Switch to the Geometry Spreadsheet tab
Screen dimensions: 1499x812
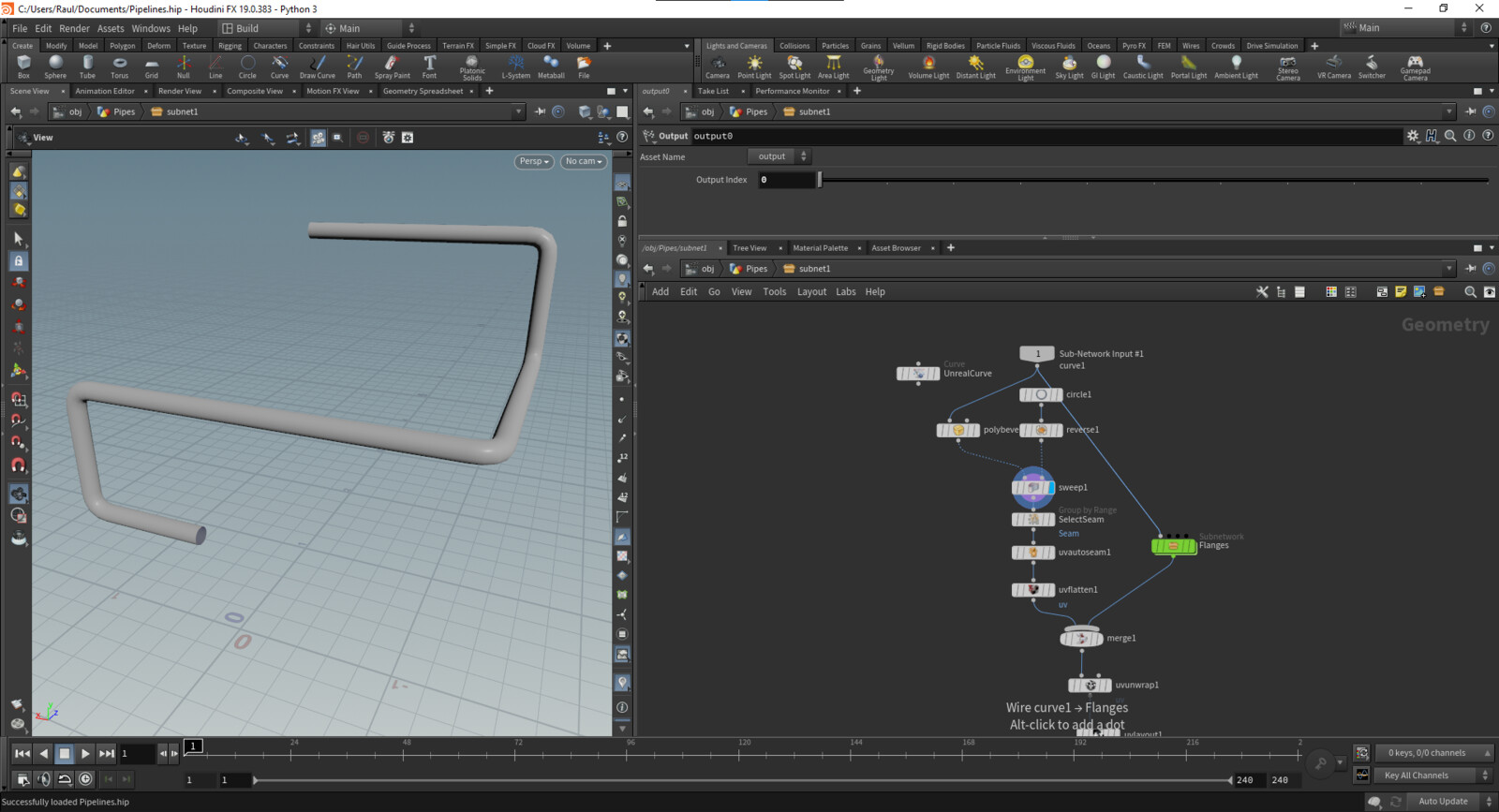(x=423, y=91)
